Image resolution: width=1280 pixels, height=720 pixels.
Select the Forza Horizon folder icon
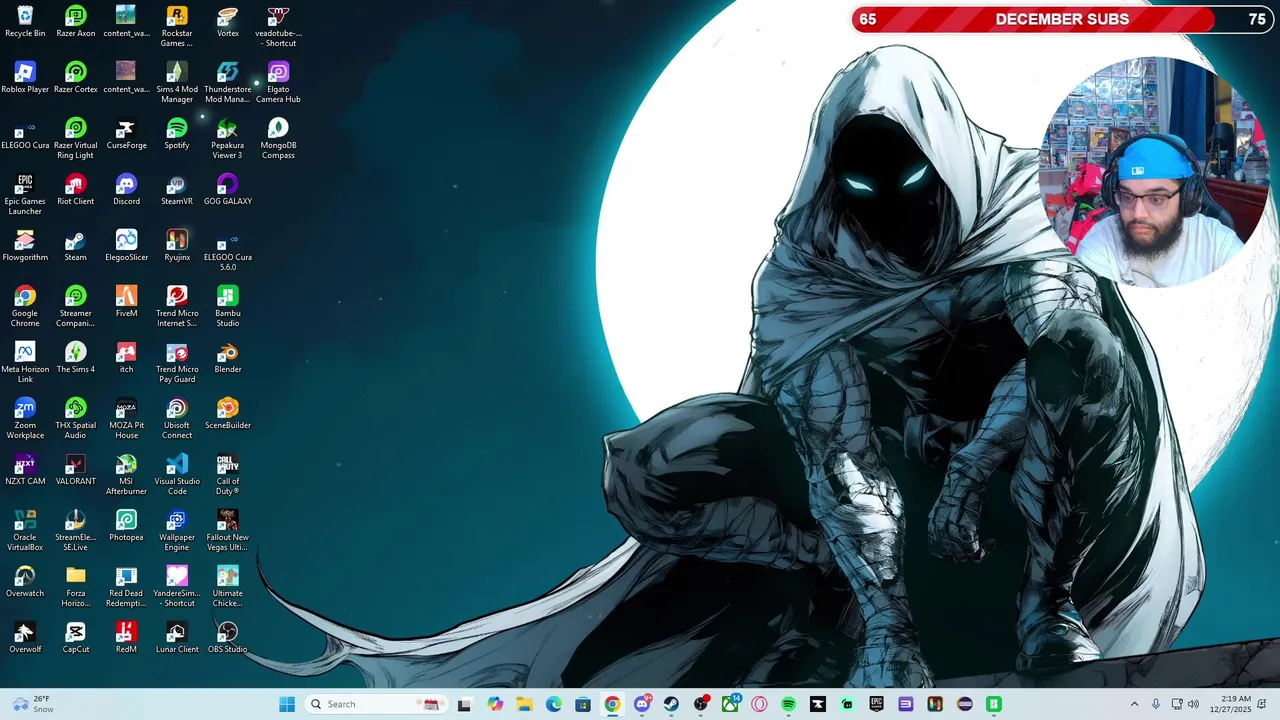pyautogui.click(x=75, y=587)
